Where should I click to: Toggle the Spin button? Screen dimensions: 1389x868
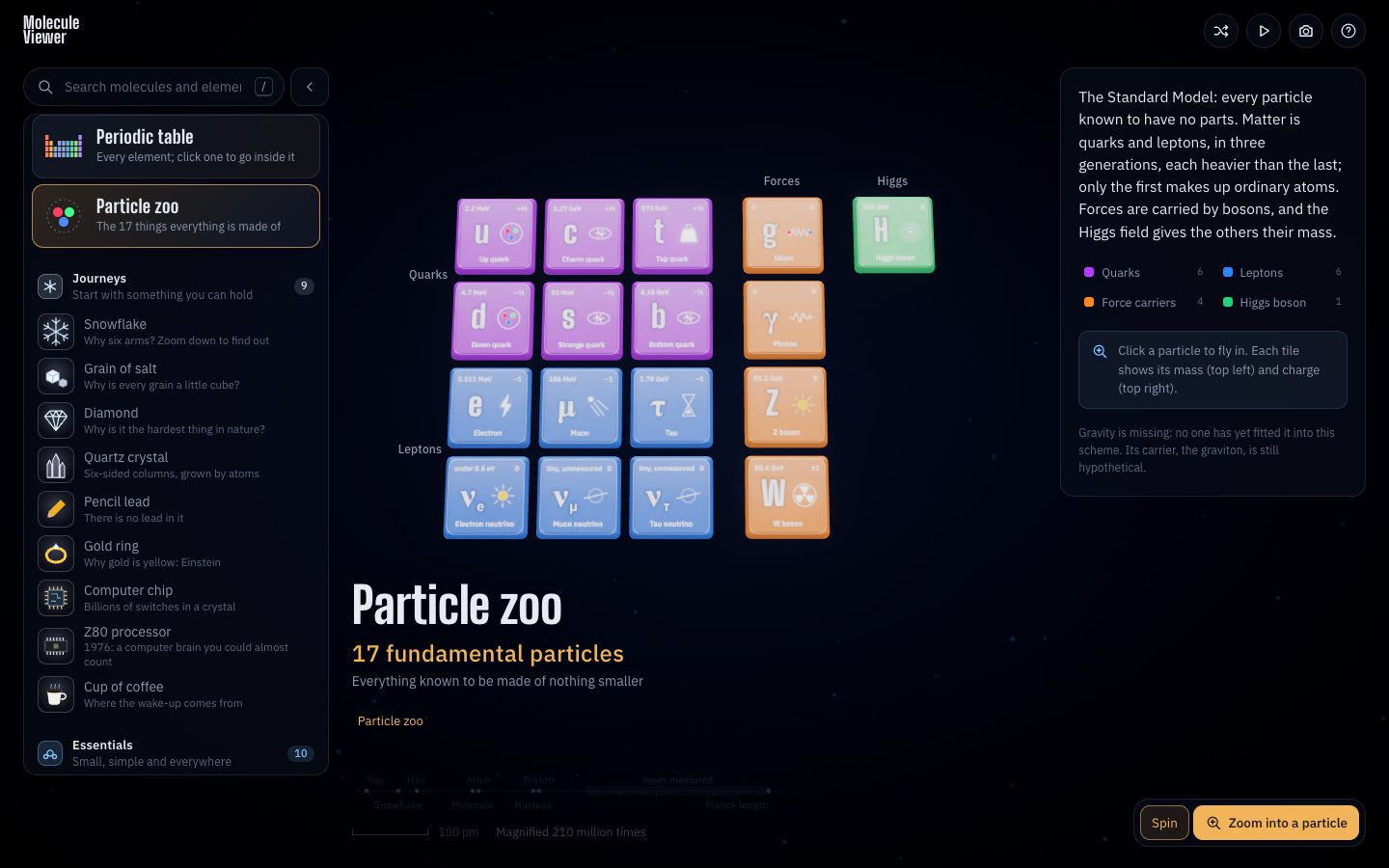tap(1164, 823)
